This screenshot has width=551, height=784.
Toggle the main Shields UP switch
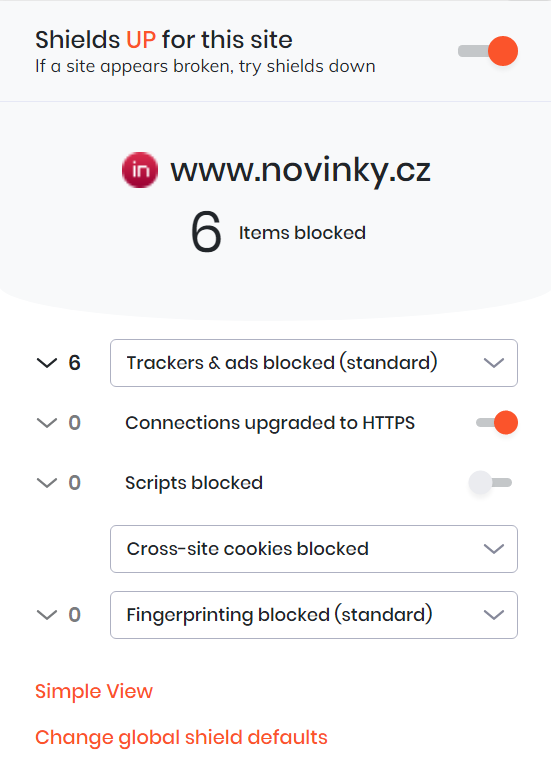[488, 51]
